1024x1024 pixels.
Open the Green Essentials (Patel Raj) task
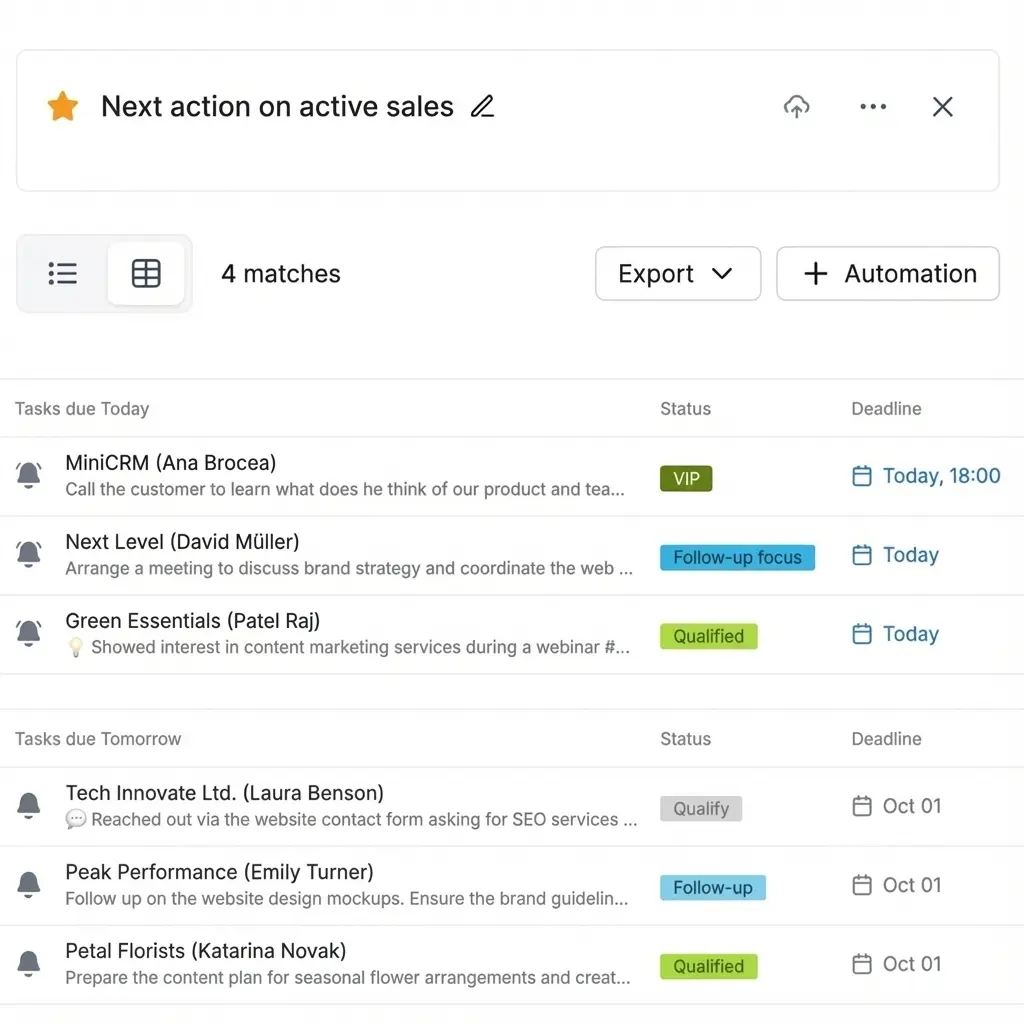pos(193,621)
